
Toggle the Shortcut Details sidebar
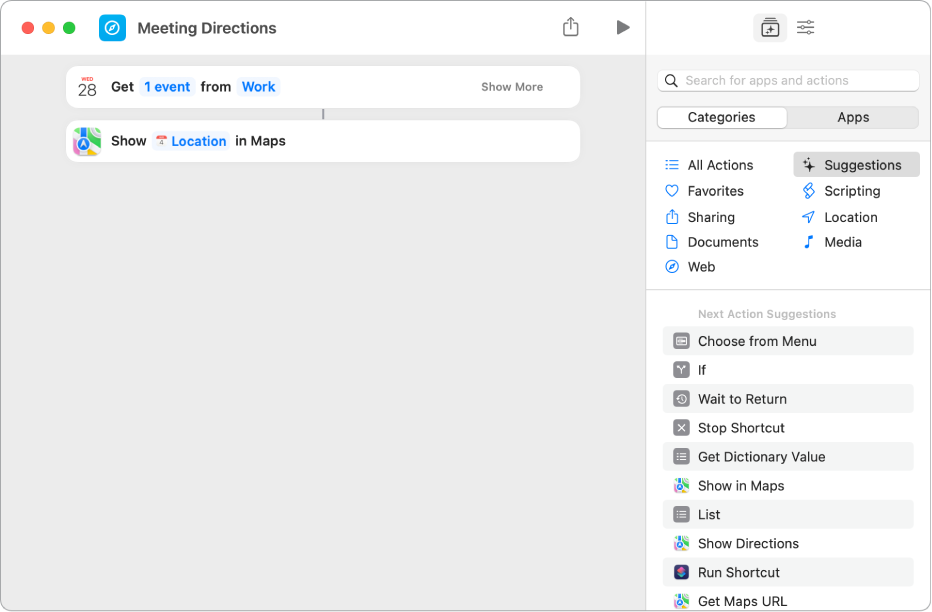(805, 27)
